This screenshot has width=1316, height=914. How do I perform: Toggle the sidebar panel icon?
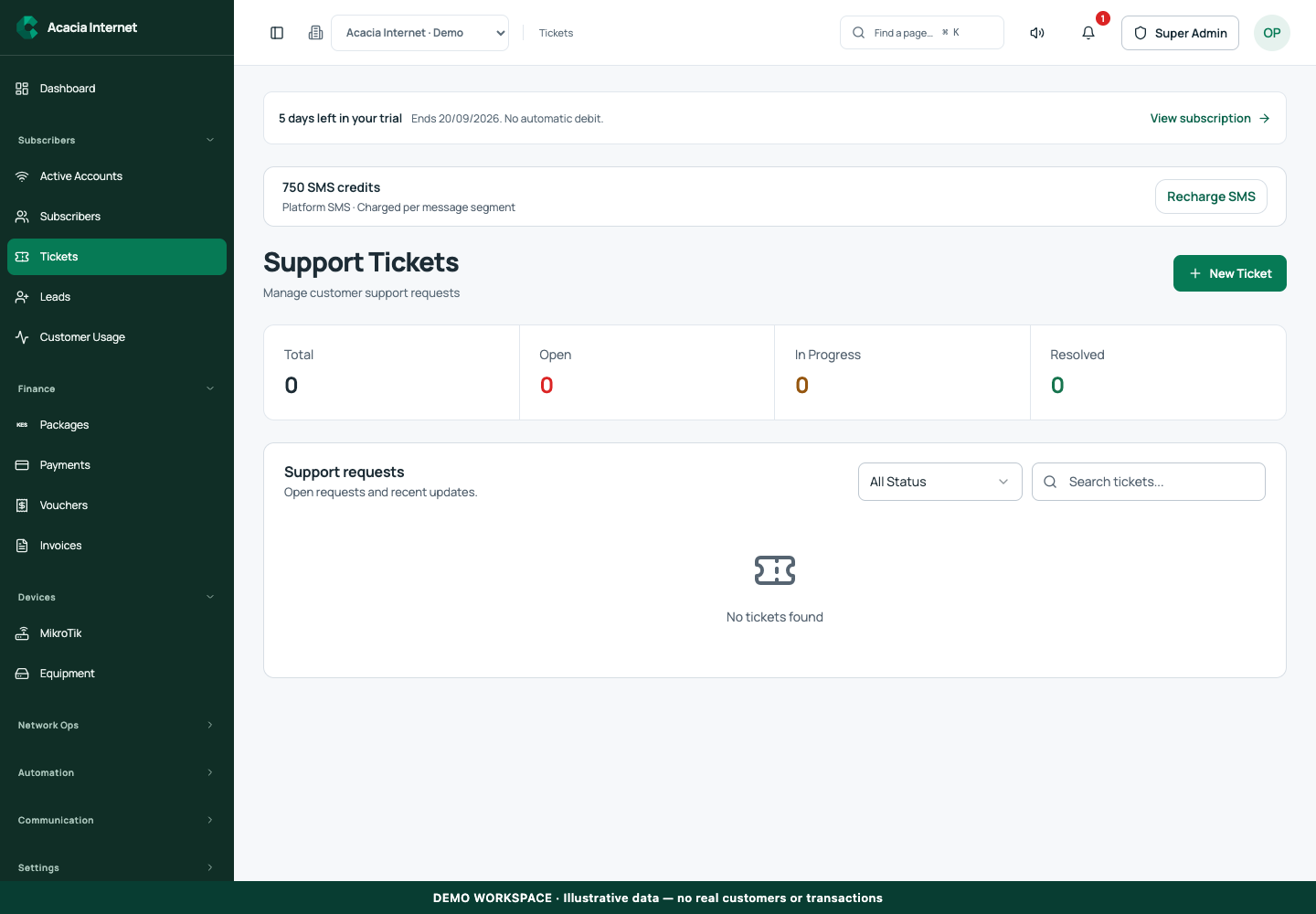coord(277,33)
